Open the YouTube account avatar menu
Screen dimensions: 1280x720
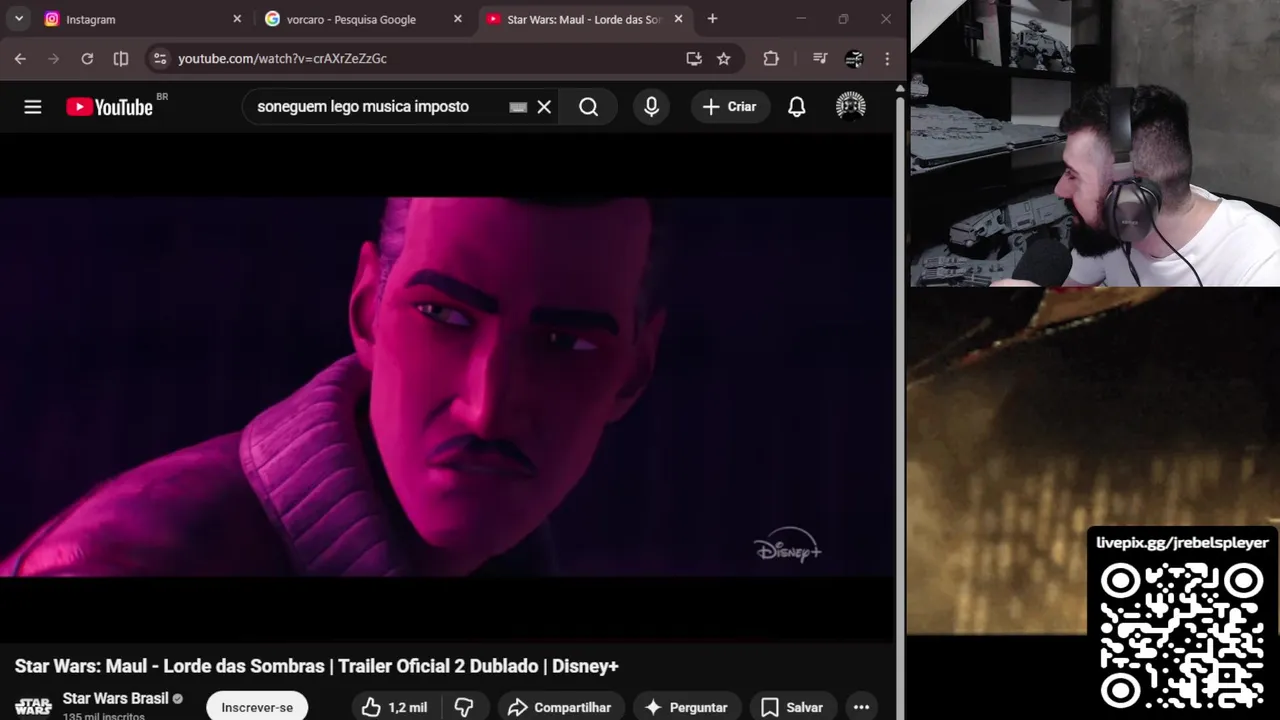pyautogui.click(x=851, y=107)
